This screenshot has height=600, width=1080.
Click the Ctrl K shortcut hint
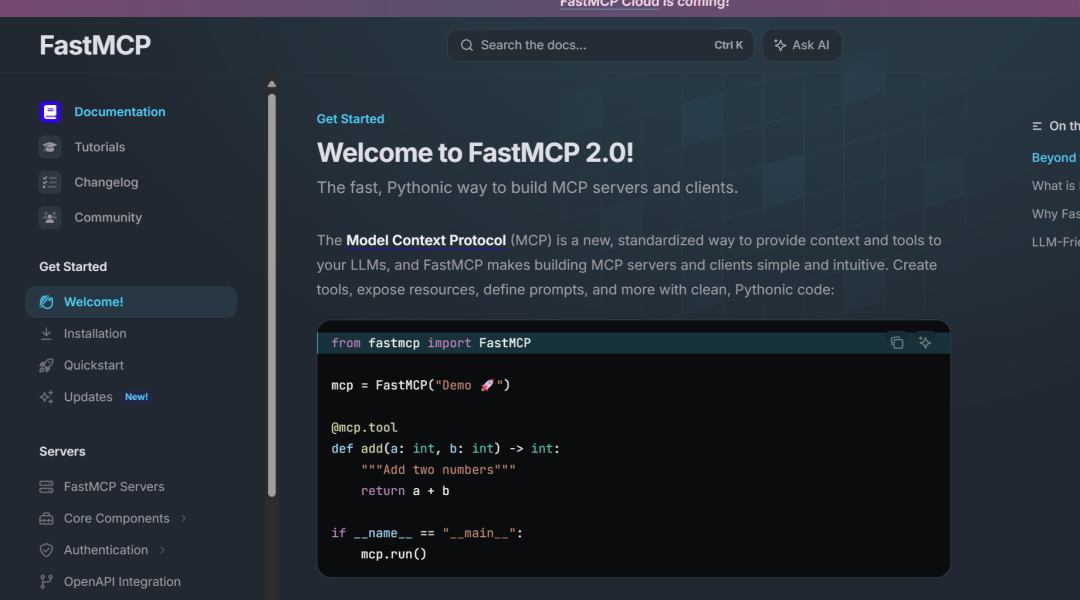(728, 45)
